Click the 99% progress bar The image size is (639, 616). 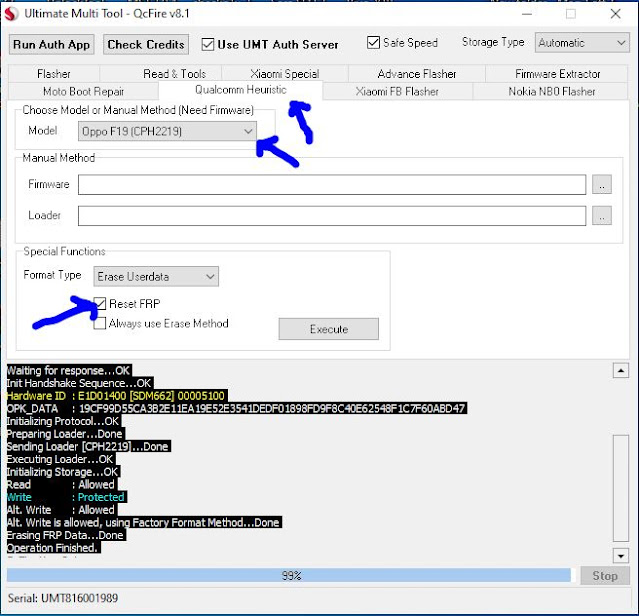(291, 576)
